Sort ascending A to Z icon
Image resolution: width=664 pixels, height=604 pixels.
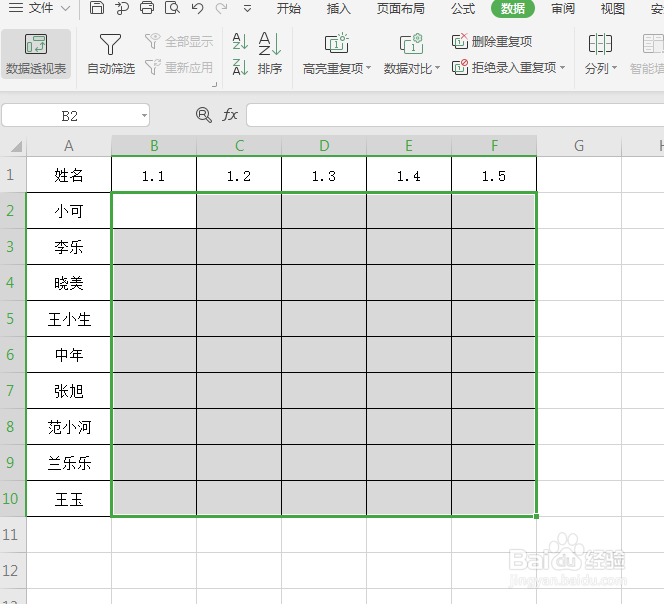pos(240,41)
